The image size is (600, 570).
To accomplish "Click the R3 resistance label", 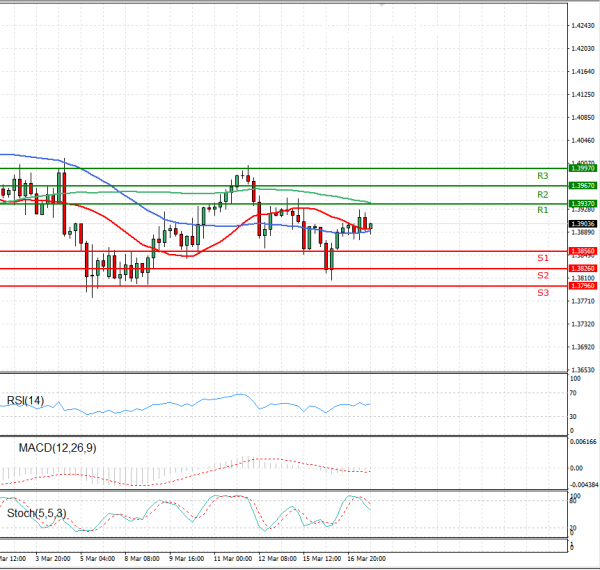I will 543,176.
